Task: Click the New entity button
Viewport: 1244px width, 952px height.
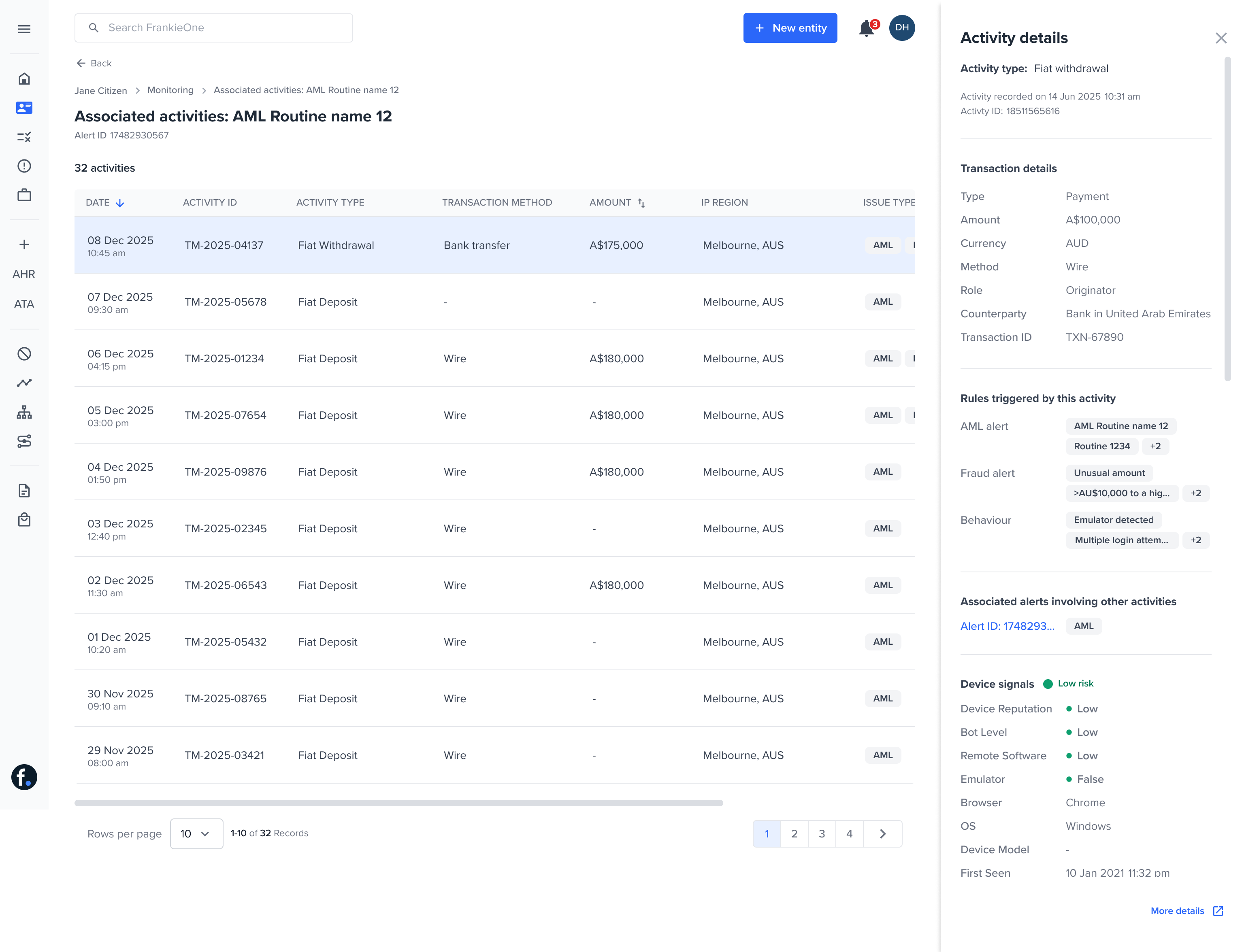Action: (x=790, y=28)
